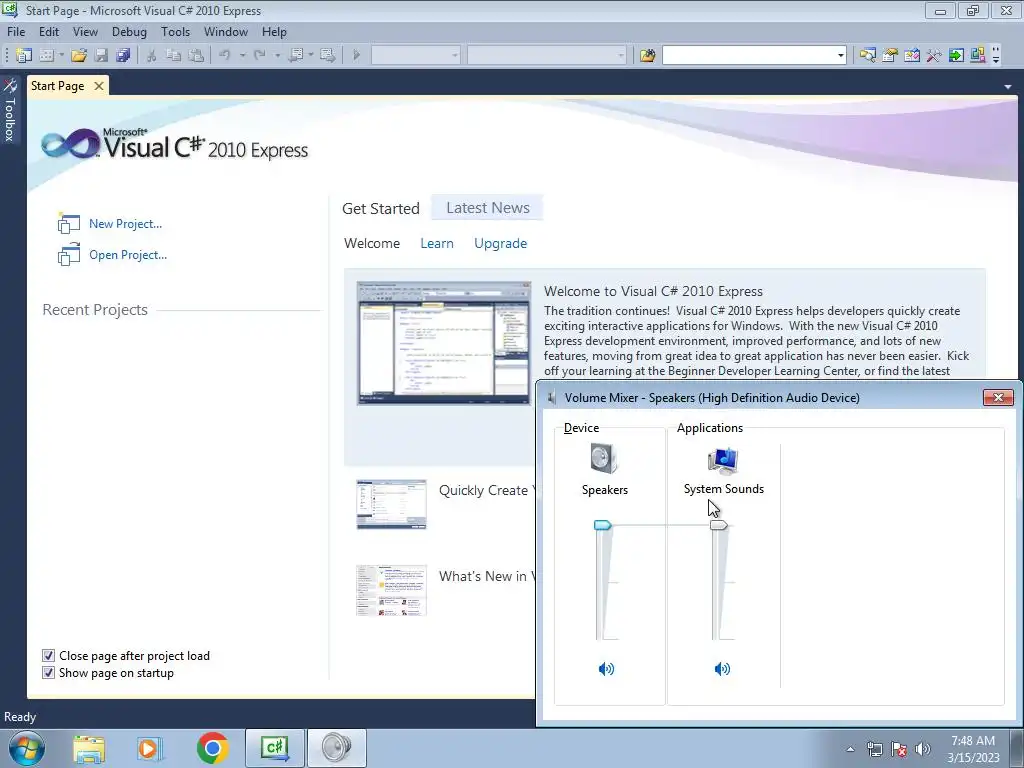The height and width of the screenshot is (768, 1024).
Task: Click the Start Page green arrow icon
Action: tap(956, 56)
